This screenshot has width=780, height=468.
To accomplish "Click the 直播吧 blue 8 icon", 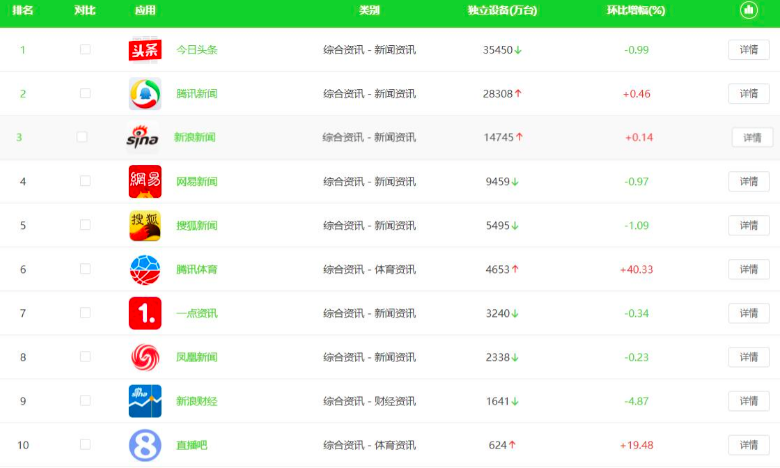I will [145, 445].
